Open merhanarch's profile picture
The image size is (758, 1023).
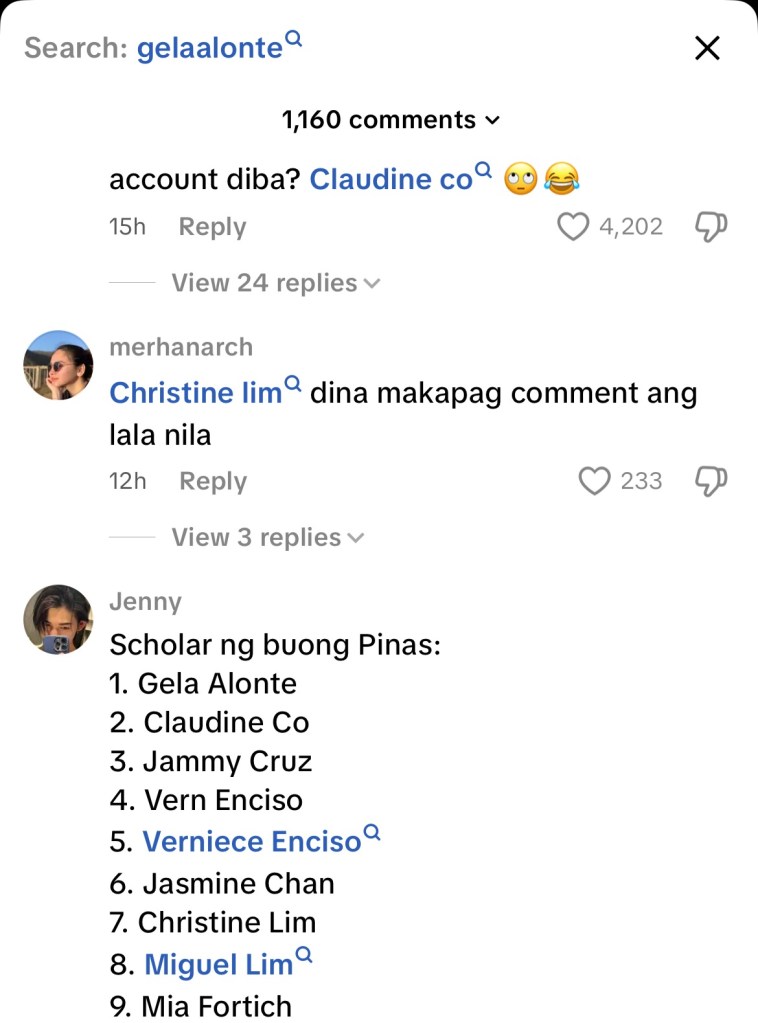[58, 366]
